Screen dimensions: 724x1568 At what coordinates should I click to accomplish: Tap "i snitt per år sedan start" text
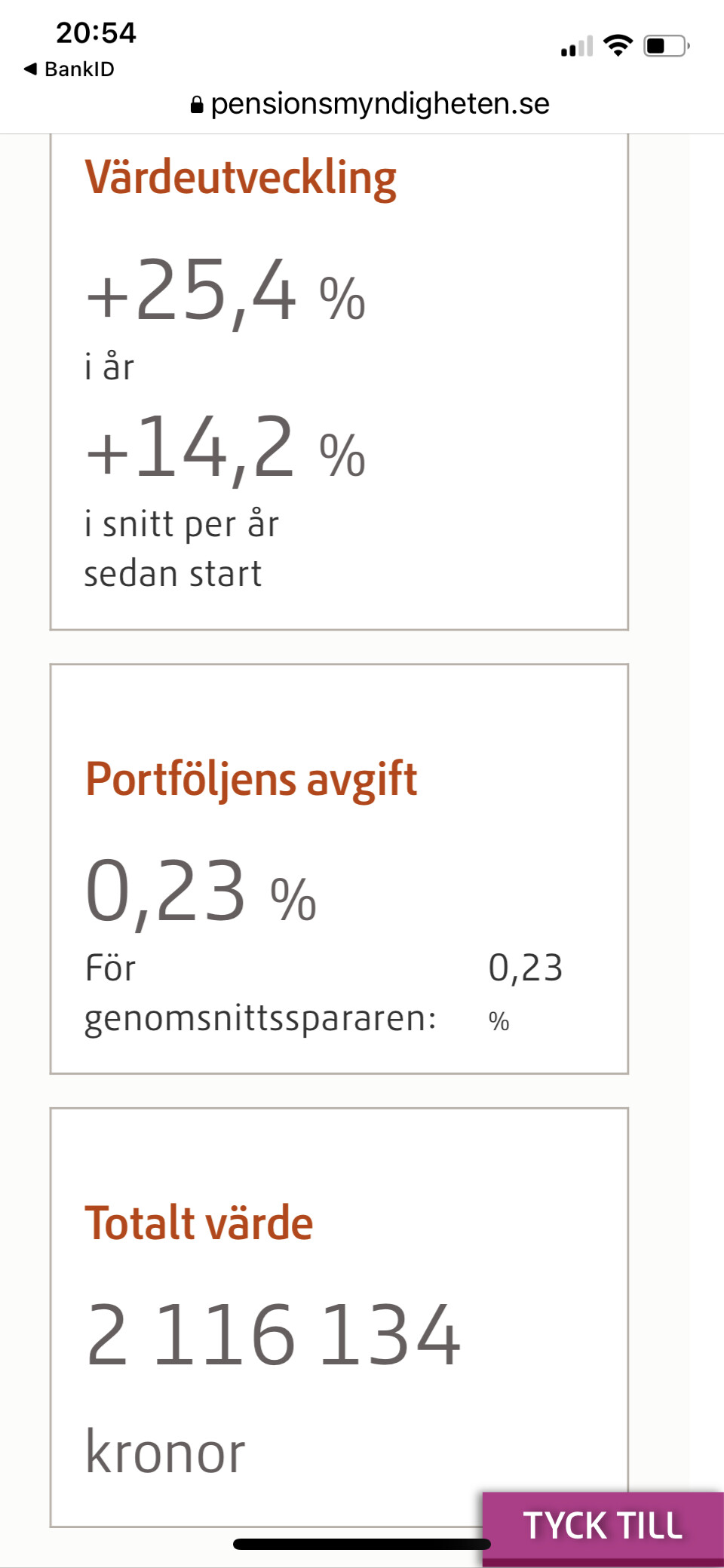pos(181,549)
